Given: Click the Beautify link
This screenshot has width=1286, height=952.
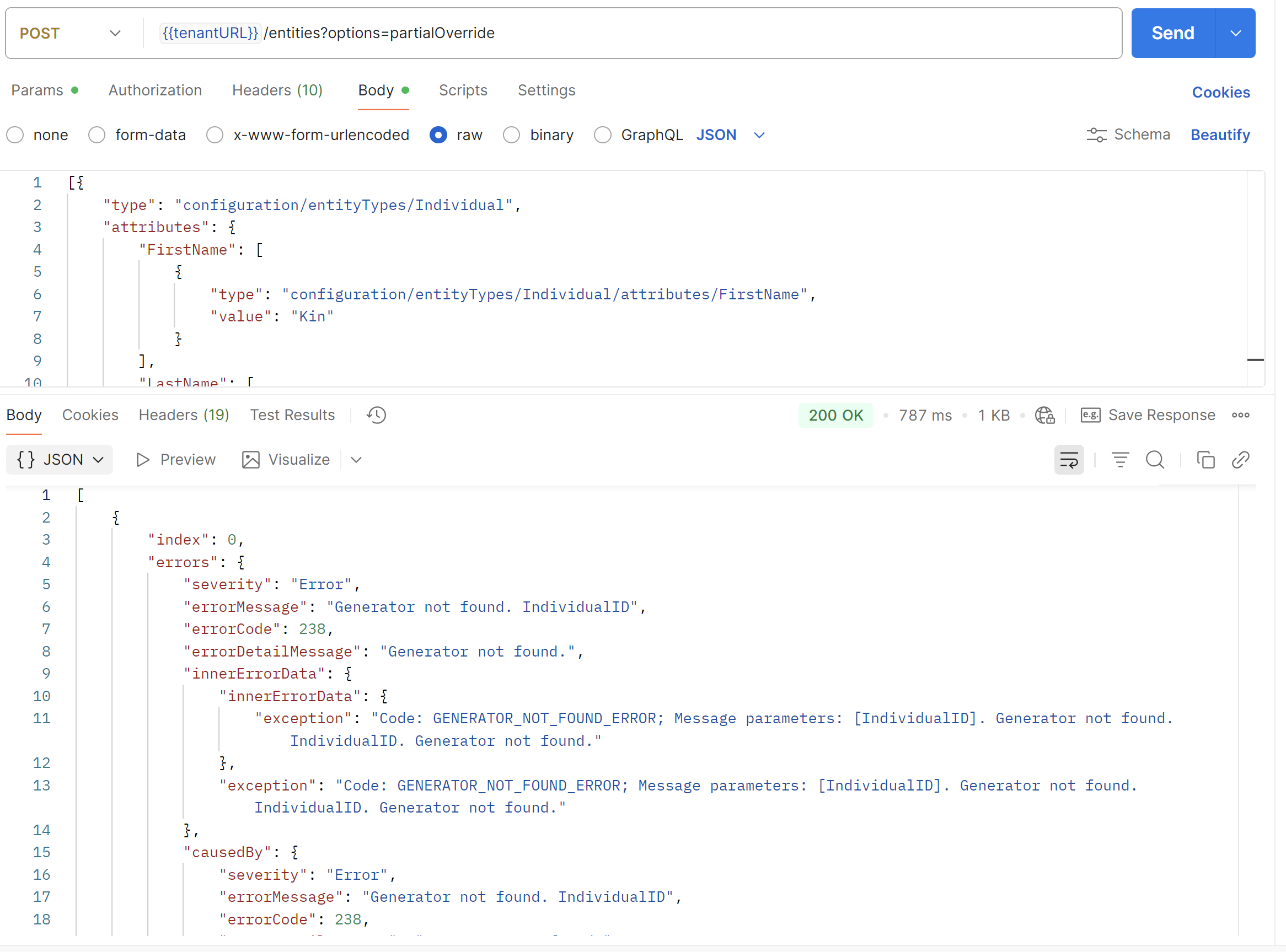Looking at the screenshot, I should coord(1220,135).
